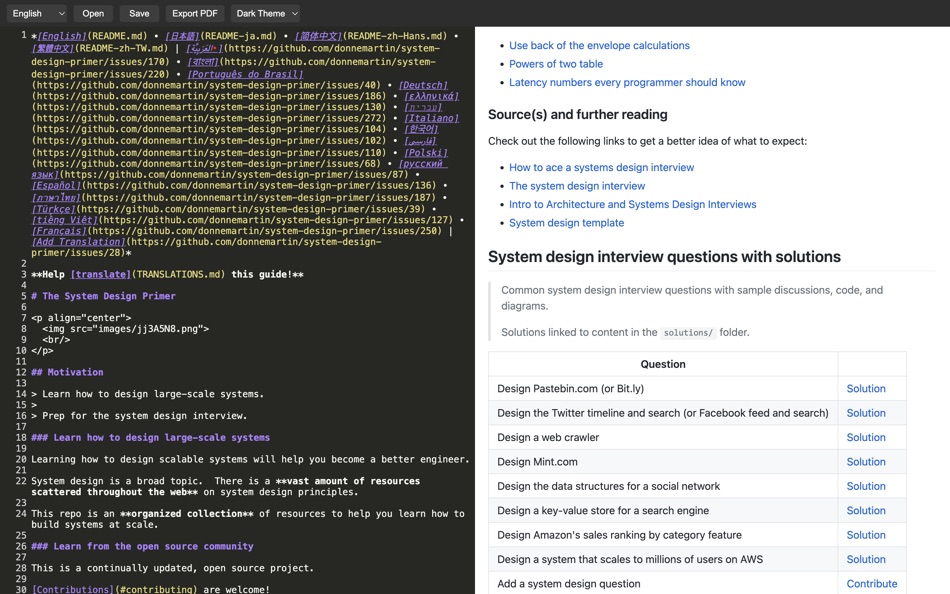The height and width of the screenshot is (594, 950).
Task: Open the Solution for Design Pastebin.com
Action: pyautogui.click(x=866, y=388)
